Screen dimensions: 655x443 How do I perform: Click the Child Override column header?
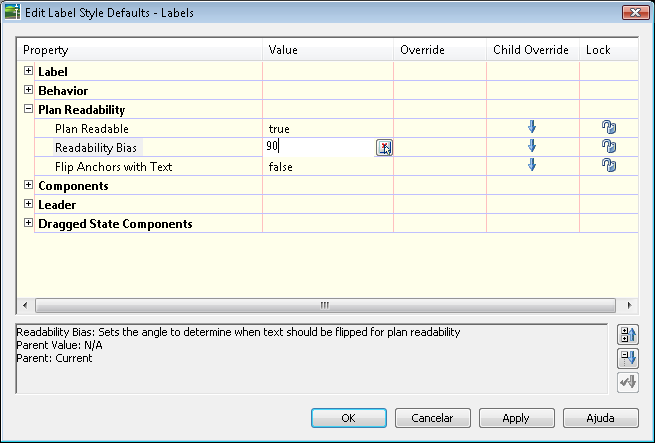click(533, 50)
